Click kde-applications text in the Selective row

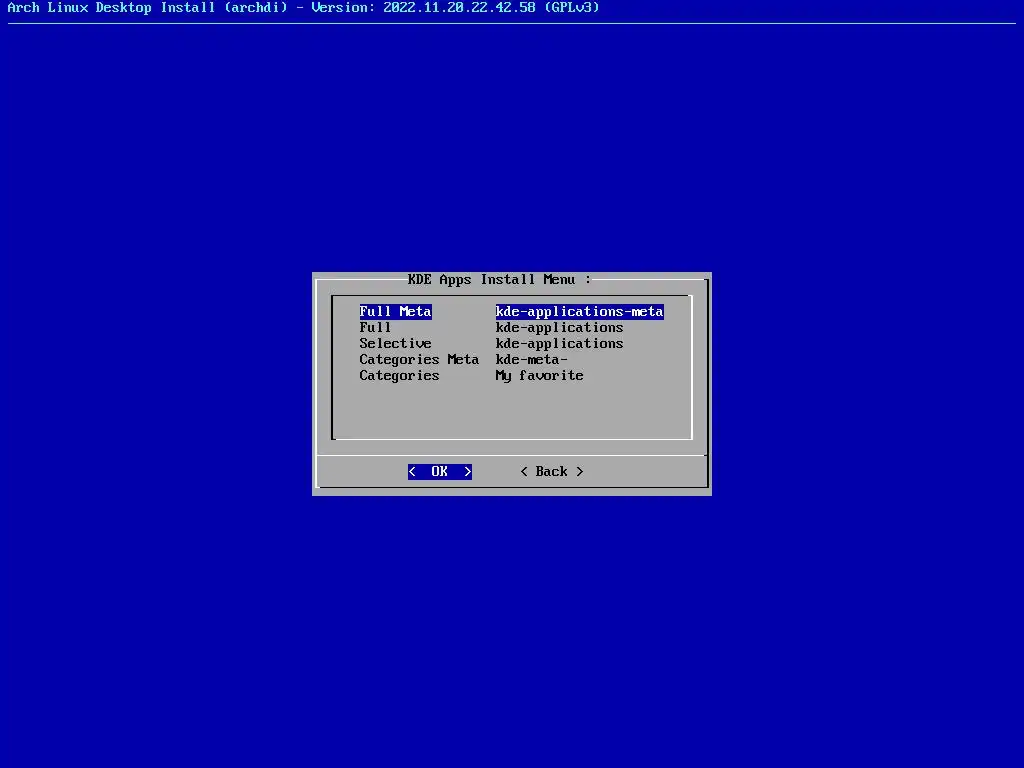(x=559, y=344)
